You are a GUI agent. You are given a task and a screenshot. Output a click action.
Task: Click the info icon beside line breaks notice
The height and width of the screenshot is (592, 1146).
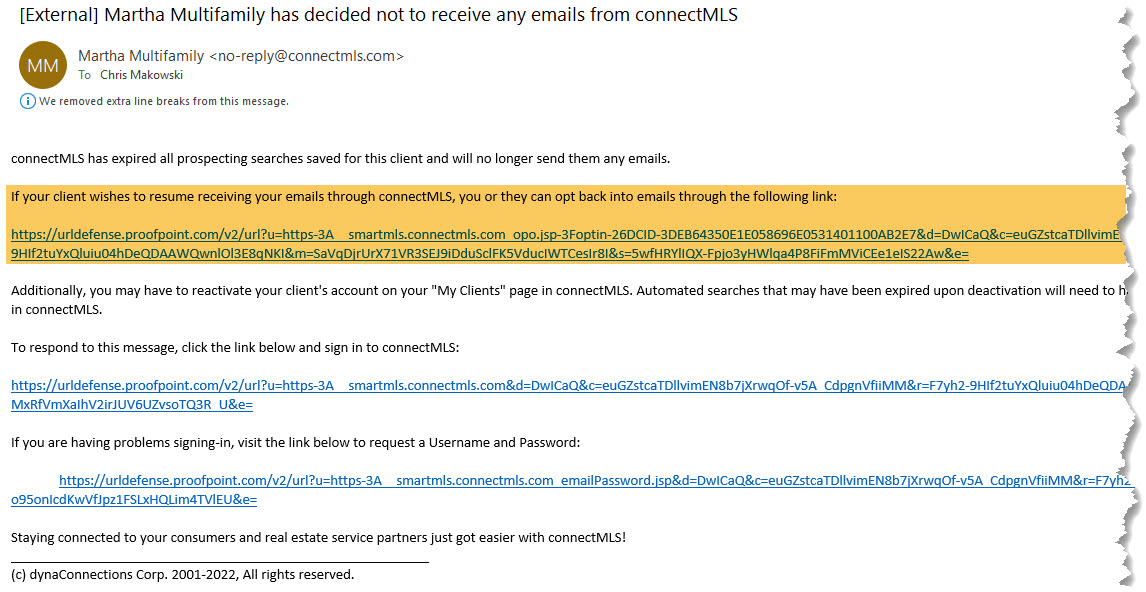pyautogui.click(x=27, y=102)
